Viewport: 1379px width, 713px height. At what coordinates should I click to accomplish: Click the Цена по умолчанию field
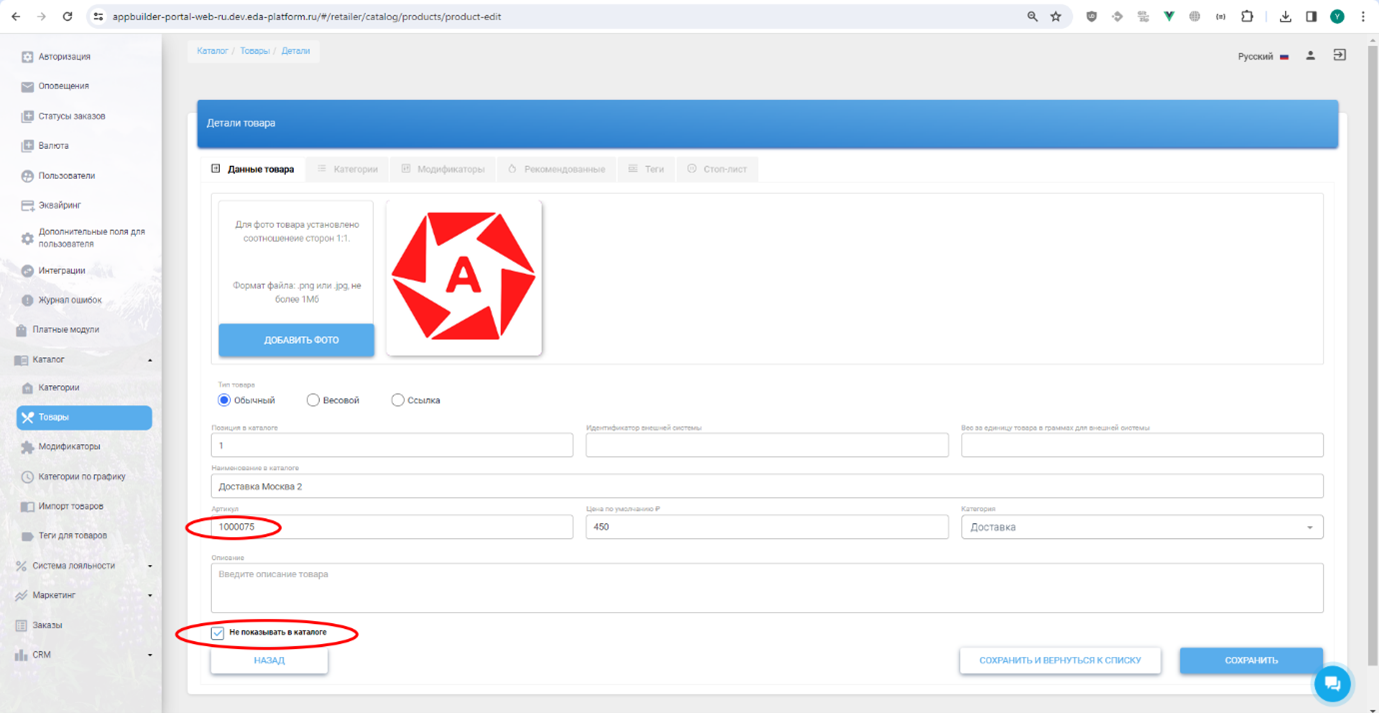coord(767,527)
